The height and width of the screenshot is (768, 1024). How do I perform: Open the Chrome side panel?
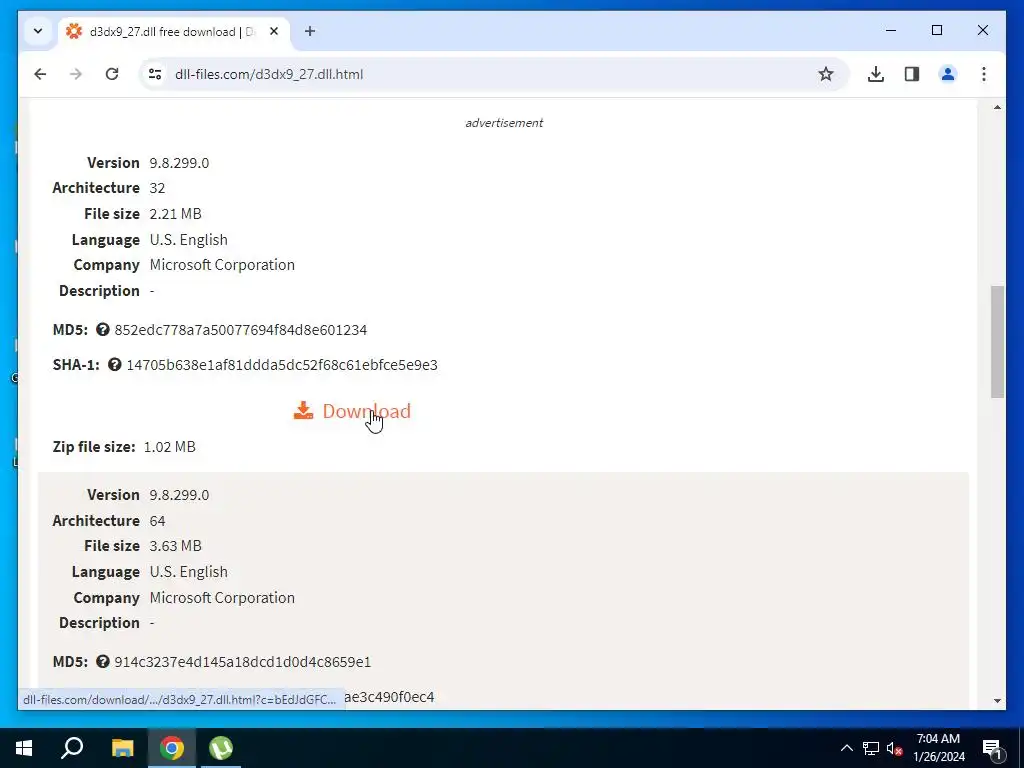[x=912, y=74]
